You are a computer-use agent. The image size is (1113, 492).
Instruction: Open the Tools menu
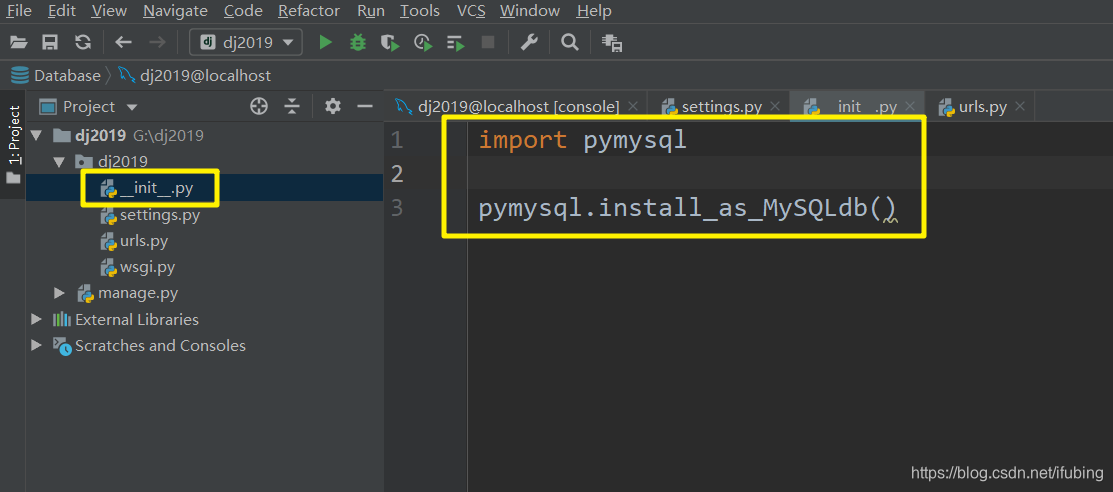tap(420, 11)
